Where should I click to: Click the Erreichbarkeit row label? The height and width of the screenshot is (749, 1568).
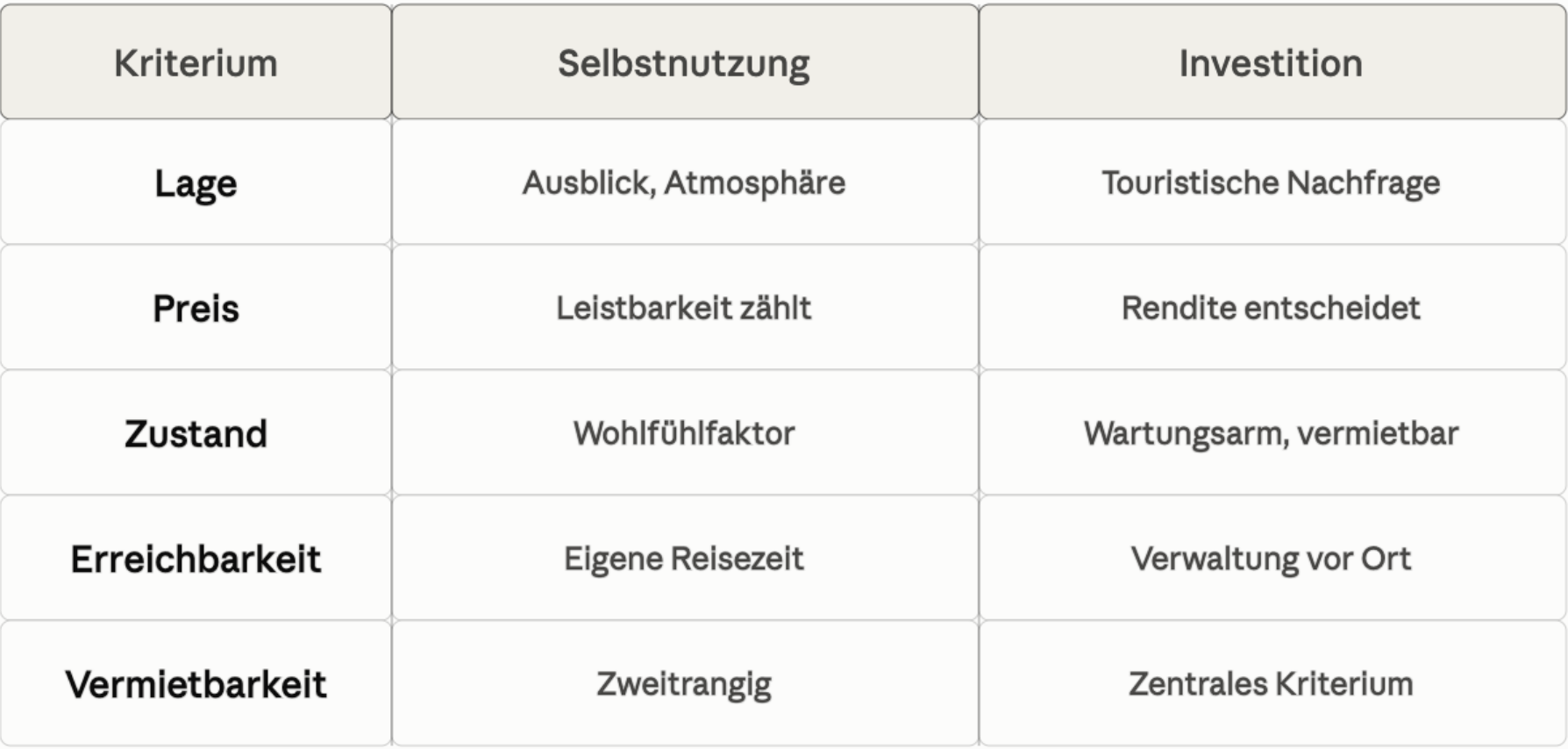pyautogui.click(x=196, y=559)
